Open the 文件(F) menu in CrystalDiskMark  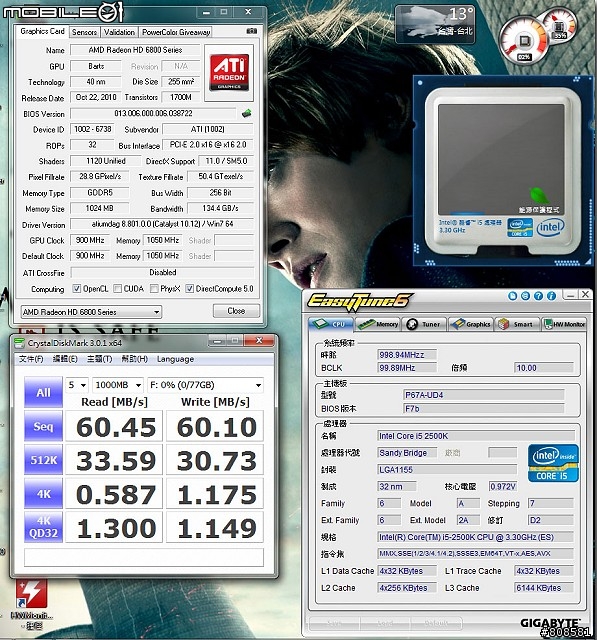31,359
